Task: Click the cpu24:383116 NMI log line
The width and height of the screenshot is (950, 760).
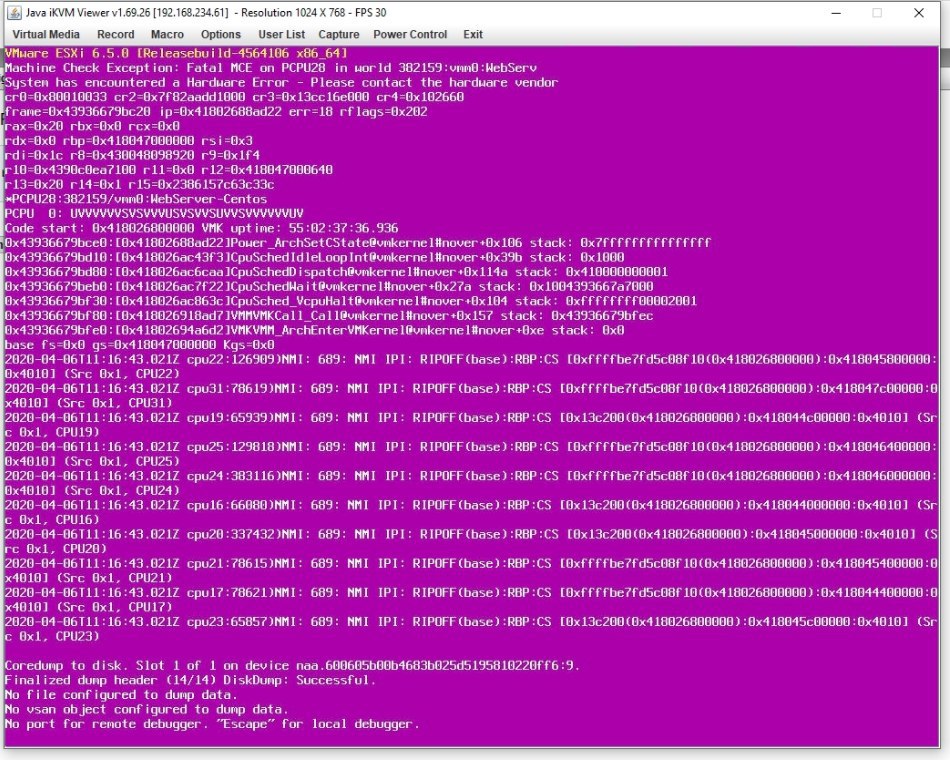Action: point(471,482)
